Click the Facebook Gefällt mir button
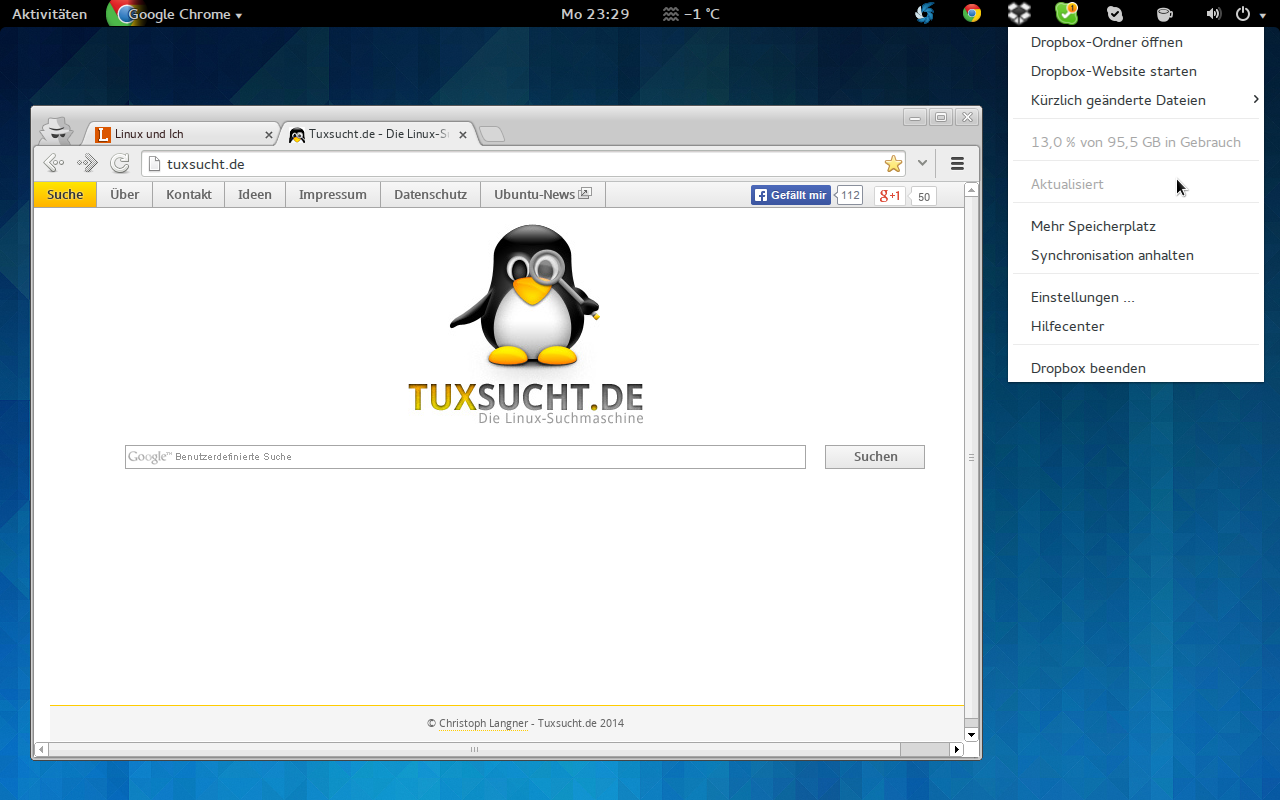 (791, 195)
